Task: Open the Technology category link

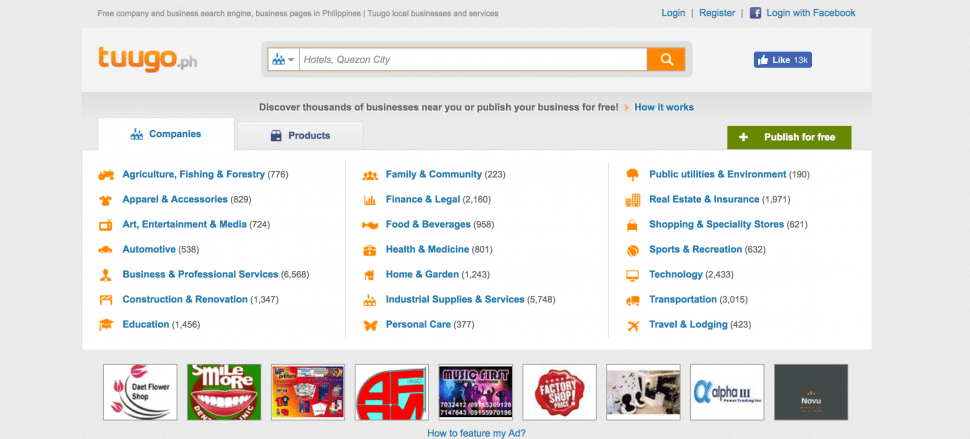Action: point(676,274)
